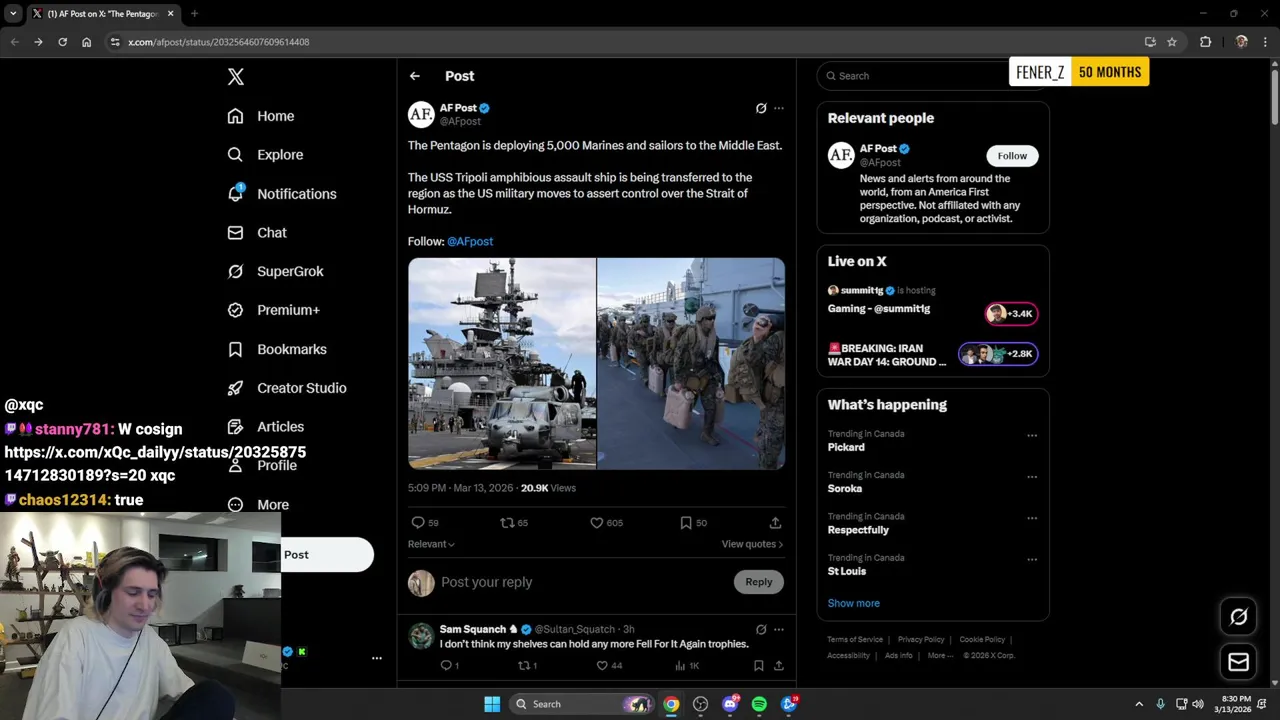Click the Creator Studio rocket icon
The width and height of the screenshot is (1280, 720).
click(235, 388)
